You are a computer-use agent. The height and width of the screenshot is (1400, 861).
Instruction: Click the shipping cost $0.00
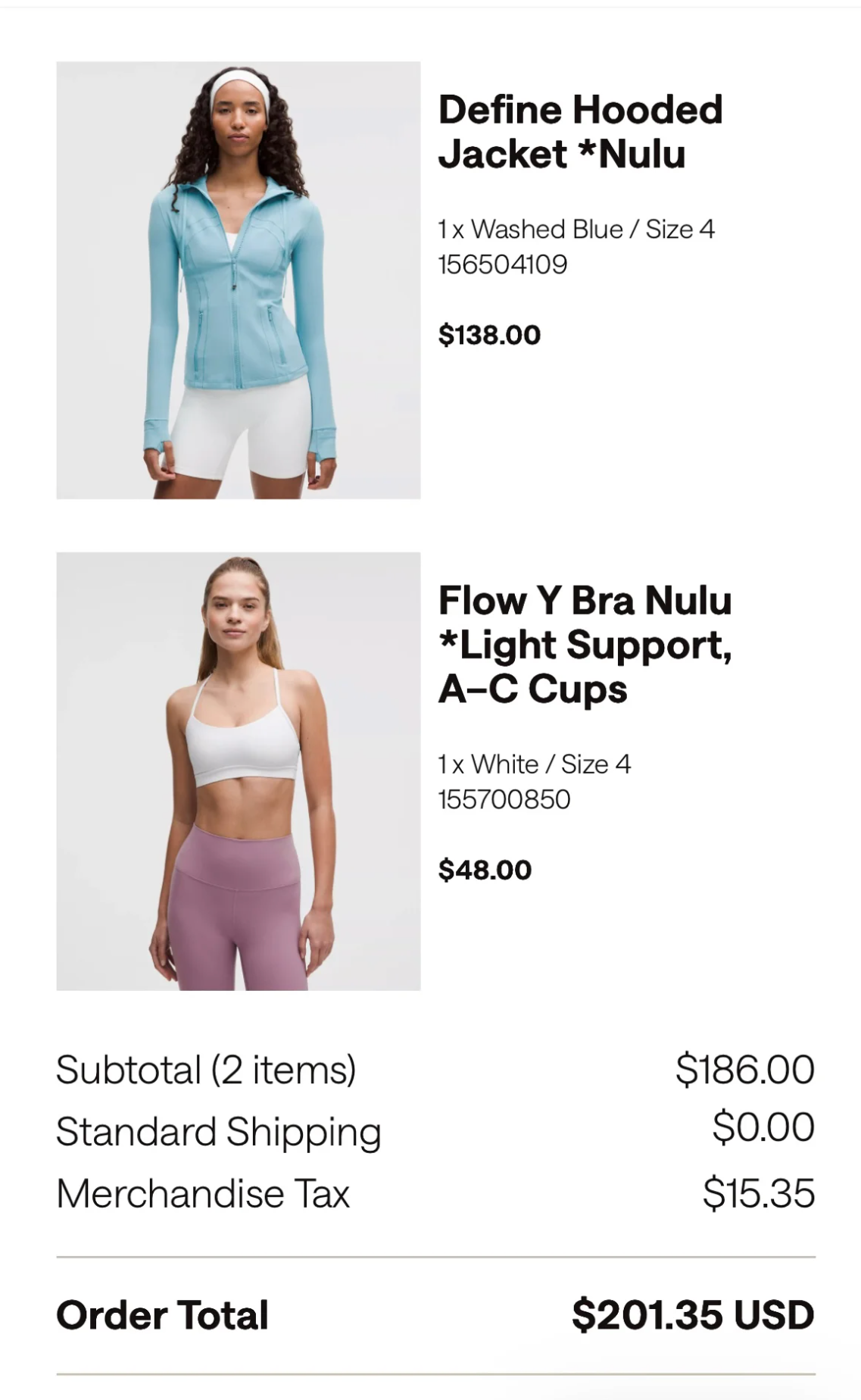coord(763,1127)
